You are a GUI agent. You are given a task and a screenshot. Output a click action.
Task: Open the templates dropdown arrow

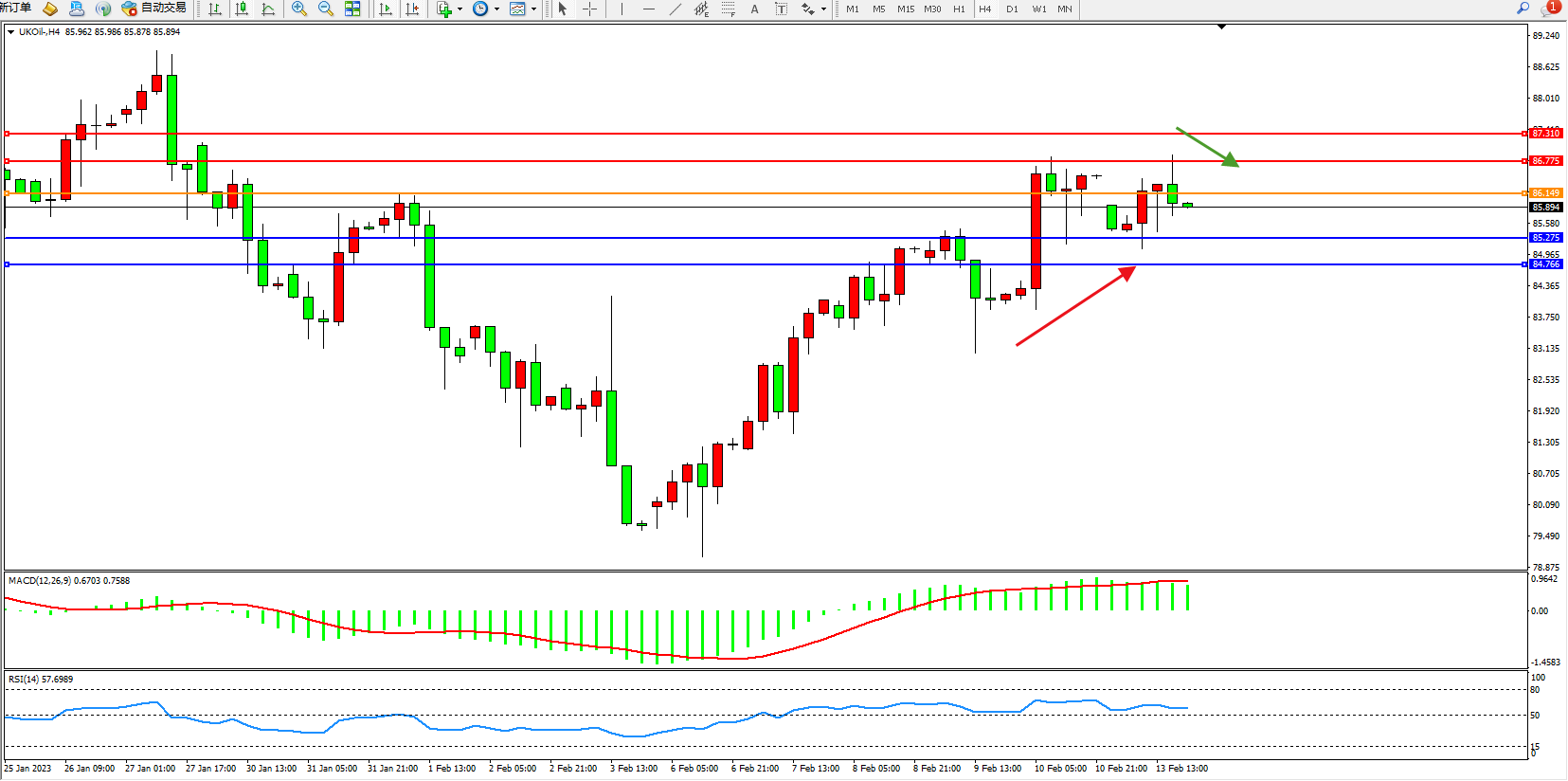pyautogui.click(x=533, y=9)
